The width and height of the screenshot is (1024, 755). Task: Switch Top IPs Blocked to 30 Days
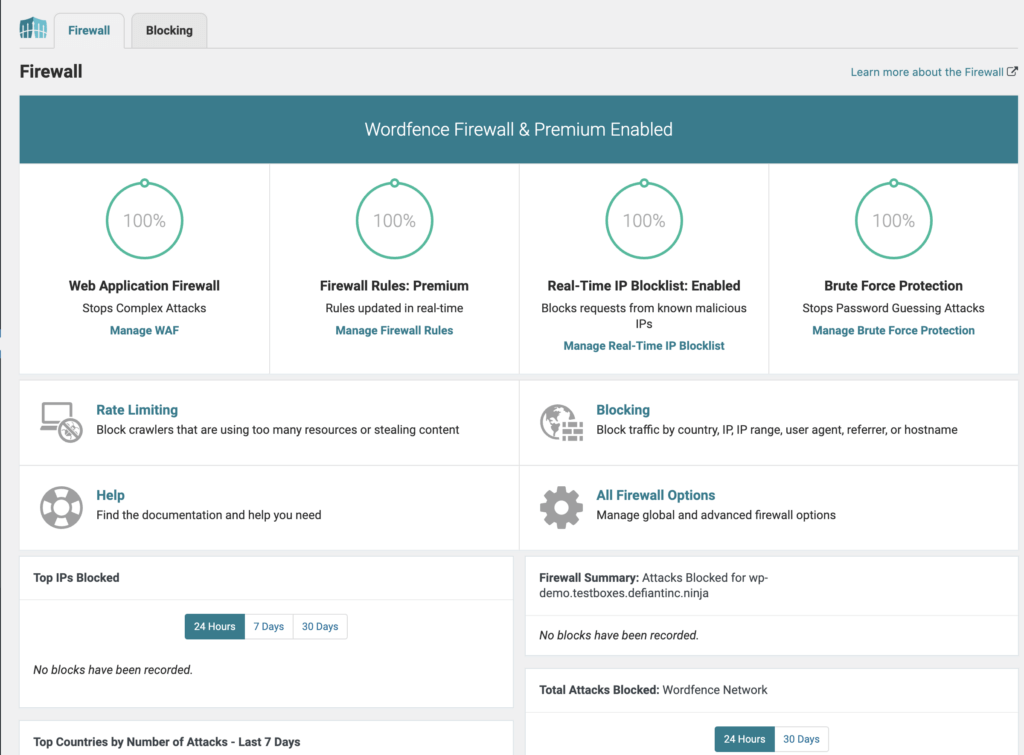click(x=319, y=626)
